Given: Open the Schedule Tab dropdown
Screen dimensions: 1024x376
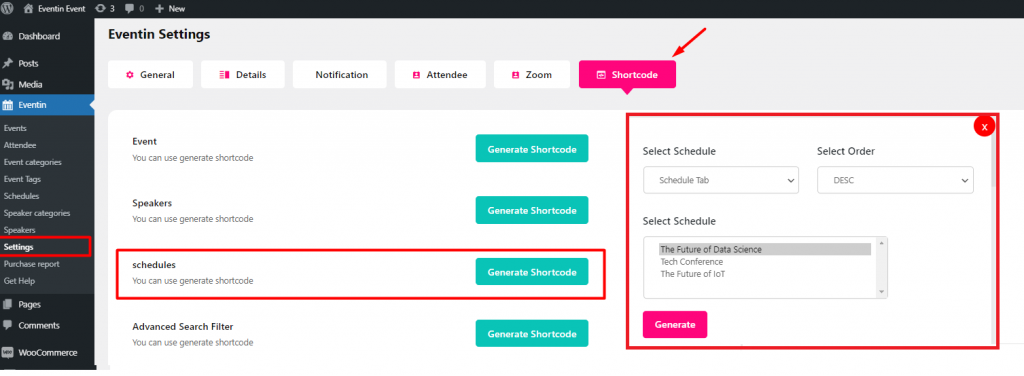Looking at the screenshot, I should click(720, 180).
